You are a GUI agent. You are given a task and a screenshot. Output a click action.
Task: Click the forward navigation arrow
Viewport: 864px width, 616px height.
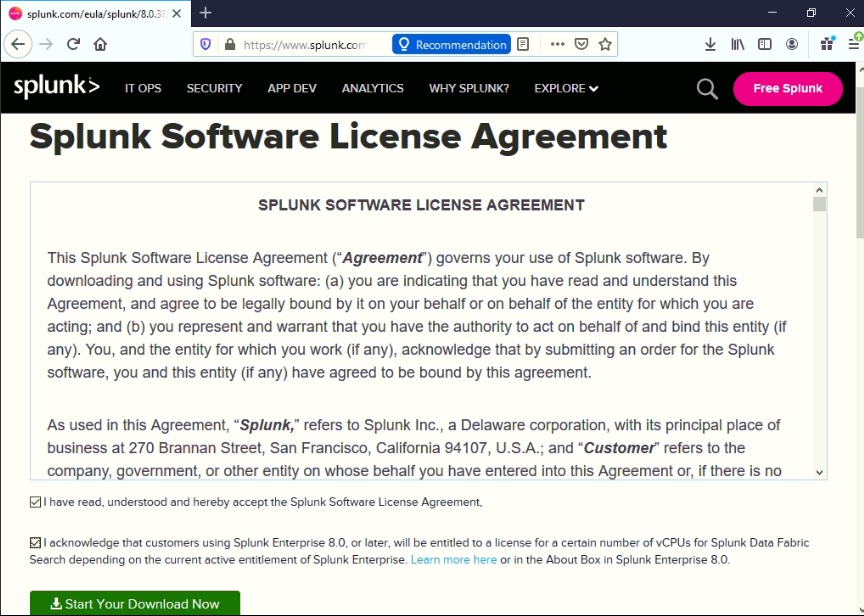pyautogui.click(x=46, y=44)
